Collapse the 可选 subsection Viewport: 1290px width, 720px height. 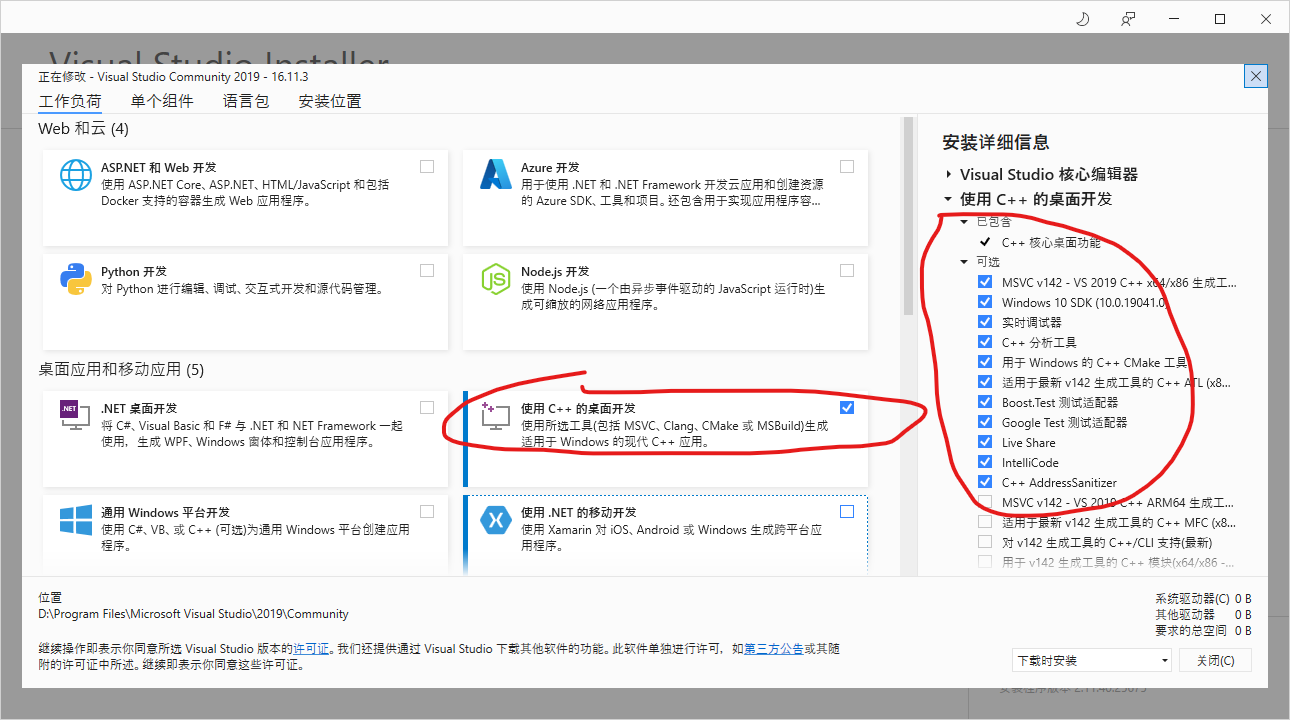pyautogui.click(x=965, y=262)
